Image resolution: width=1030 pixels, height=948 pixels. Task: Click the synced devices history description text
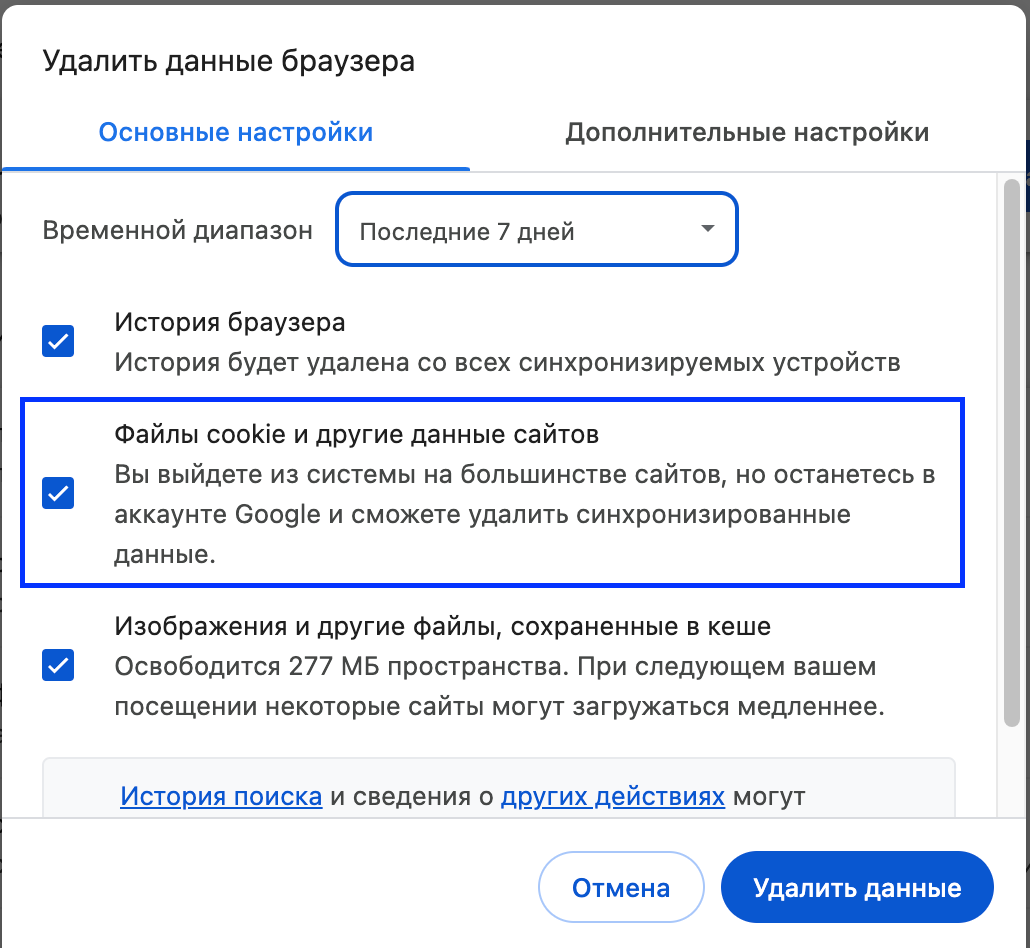[507, 361]
